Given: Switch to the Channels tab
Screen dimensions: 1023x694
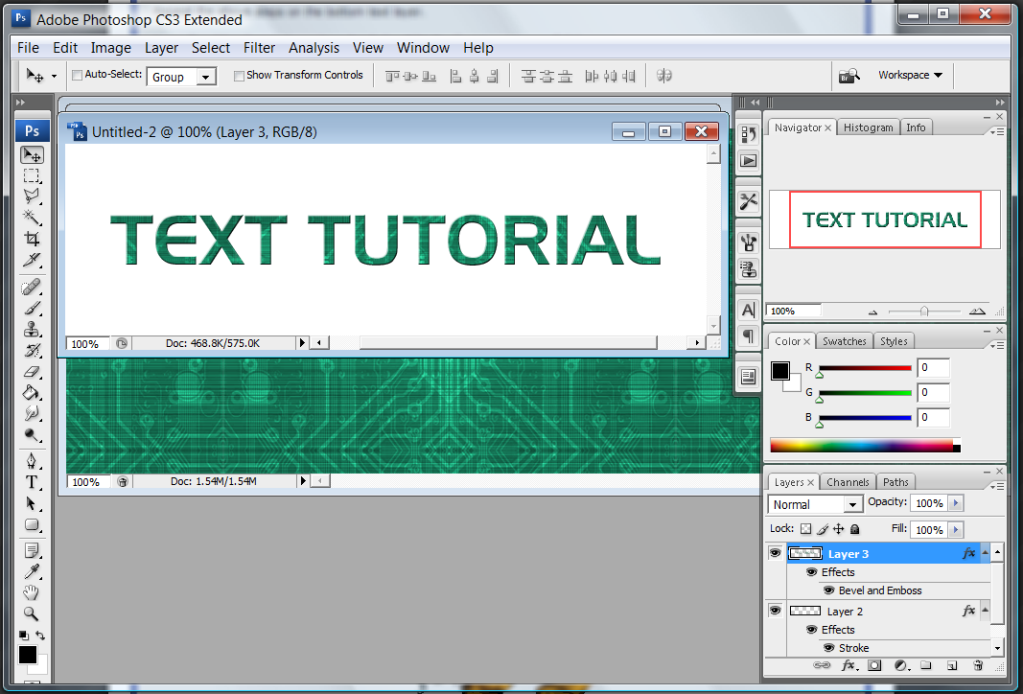Looking at the screenshot, I should 848,482.
